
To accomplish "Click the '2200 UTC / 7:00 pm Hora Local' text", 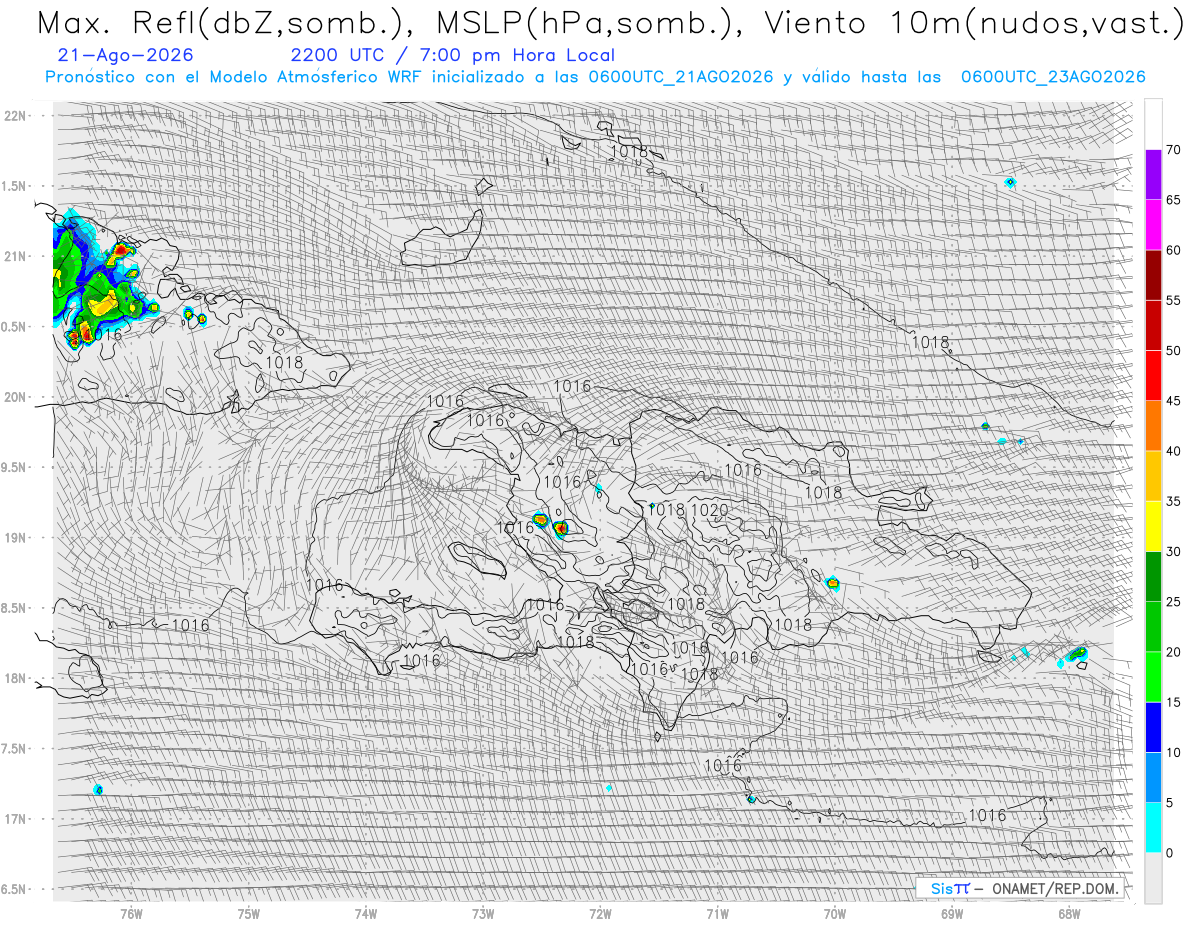I will (x=453, y=56).
